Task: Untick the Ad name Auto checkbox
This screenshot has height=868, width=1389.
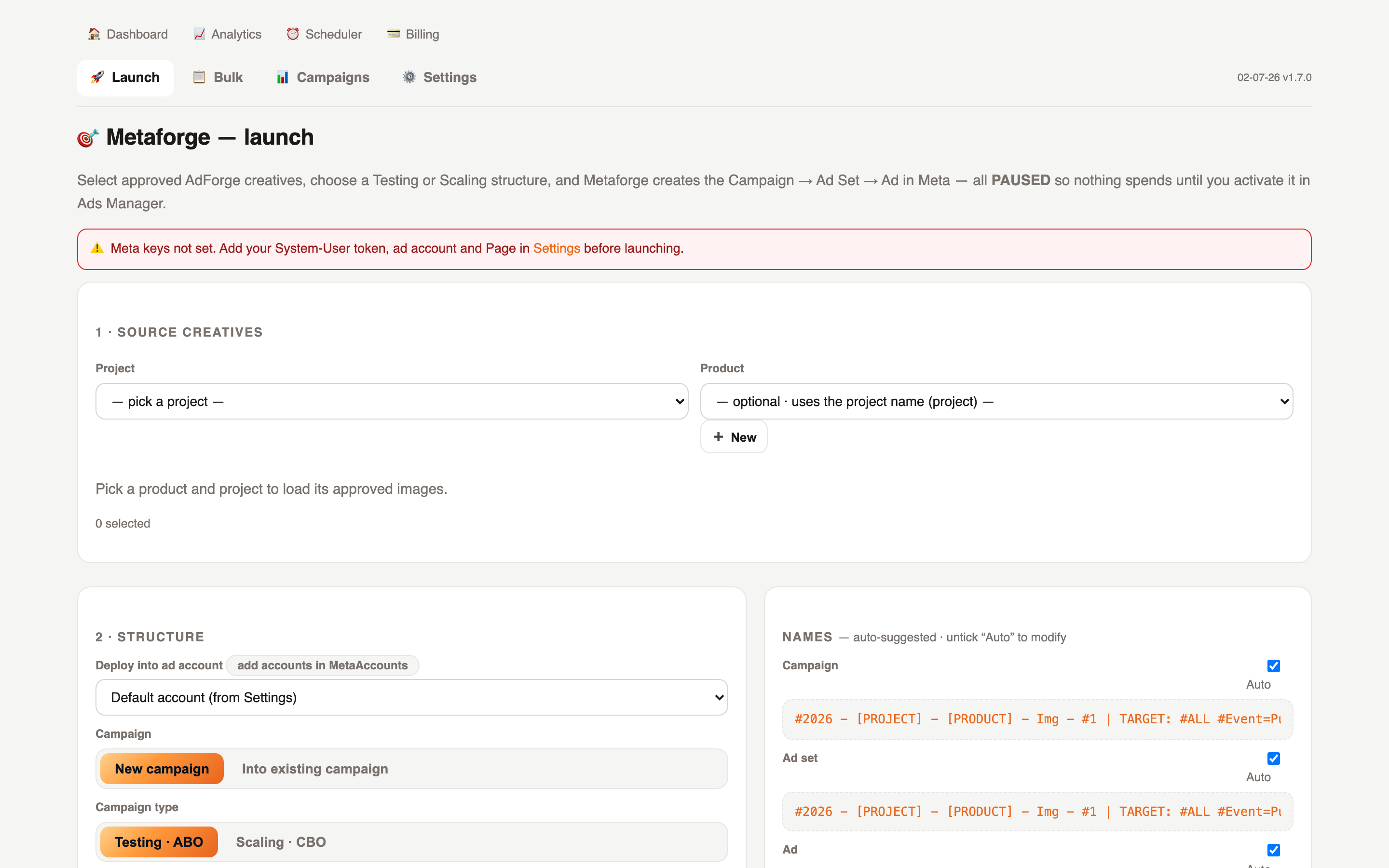Action: coord(1274,850)
